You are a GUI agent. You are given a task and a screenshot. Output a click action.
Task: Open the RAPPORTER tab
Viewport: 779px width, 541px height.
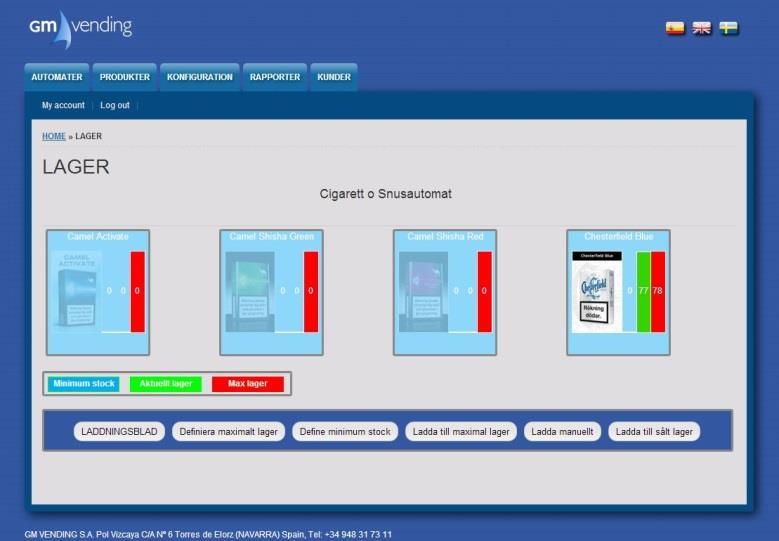point(275,77)
